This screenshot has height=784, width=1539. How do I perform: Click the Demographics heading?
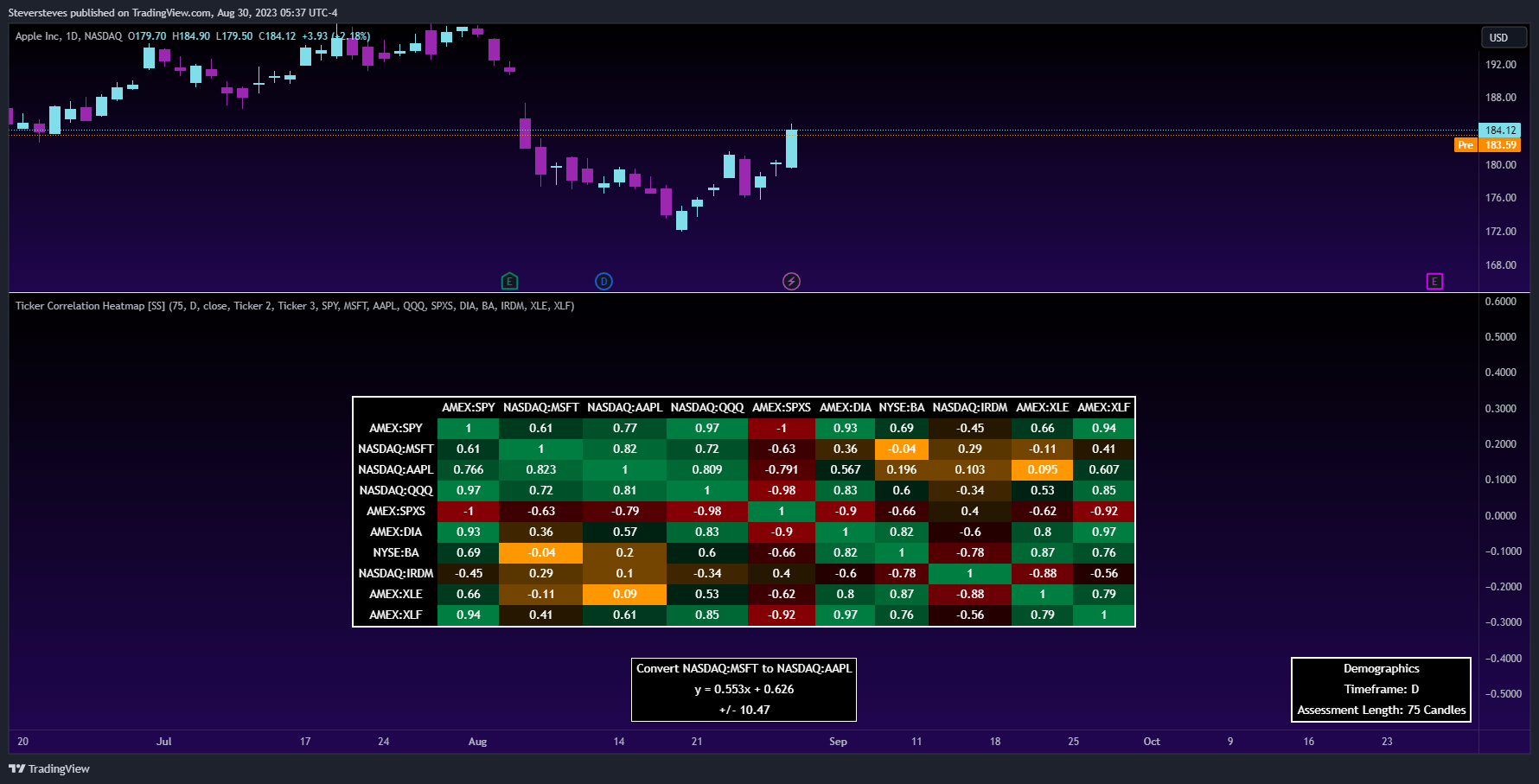click(1382, 668)
